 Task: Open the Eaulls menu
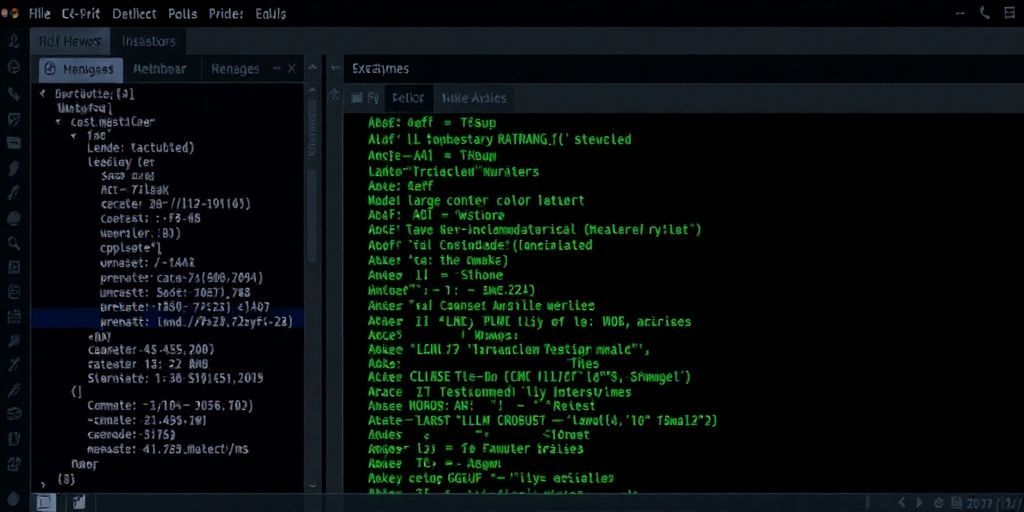point(270,13)
